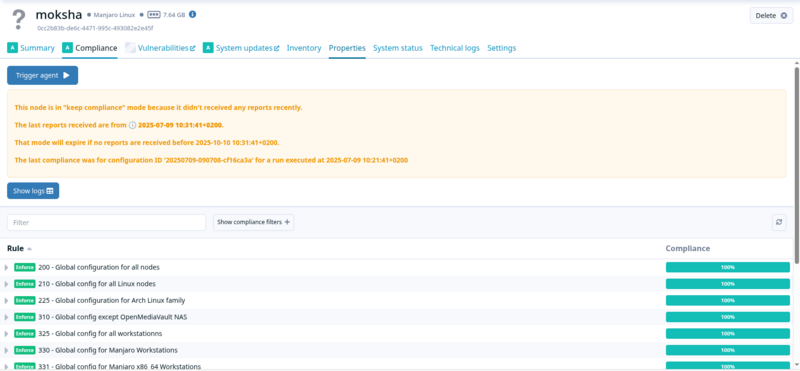
Task: Open the Inventory tab
Action: (304, 48)
